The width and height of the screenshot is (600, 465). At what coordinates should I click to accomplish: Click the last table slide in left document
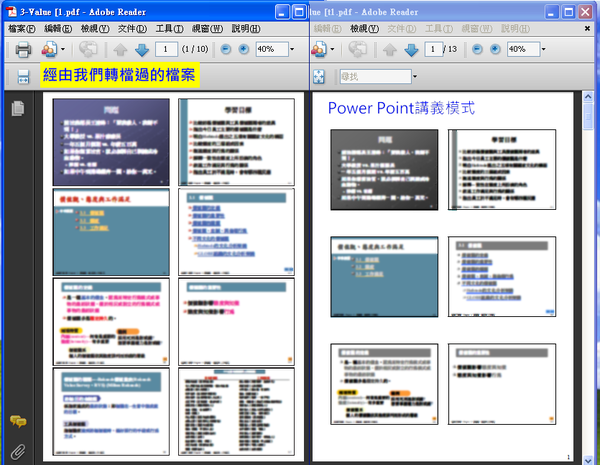click(236, 412)
